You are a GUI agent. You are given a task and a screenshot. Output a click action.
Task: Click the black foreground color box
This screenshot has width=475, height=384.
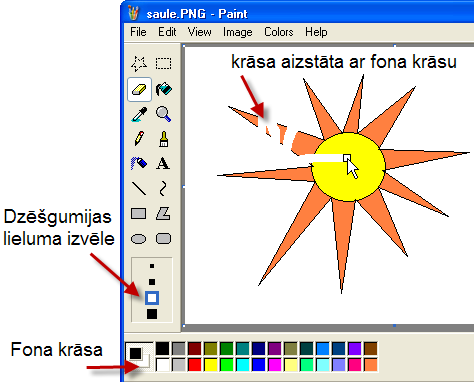pos(135,353)
